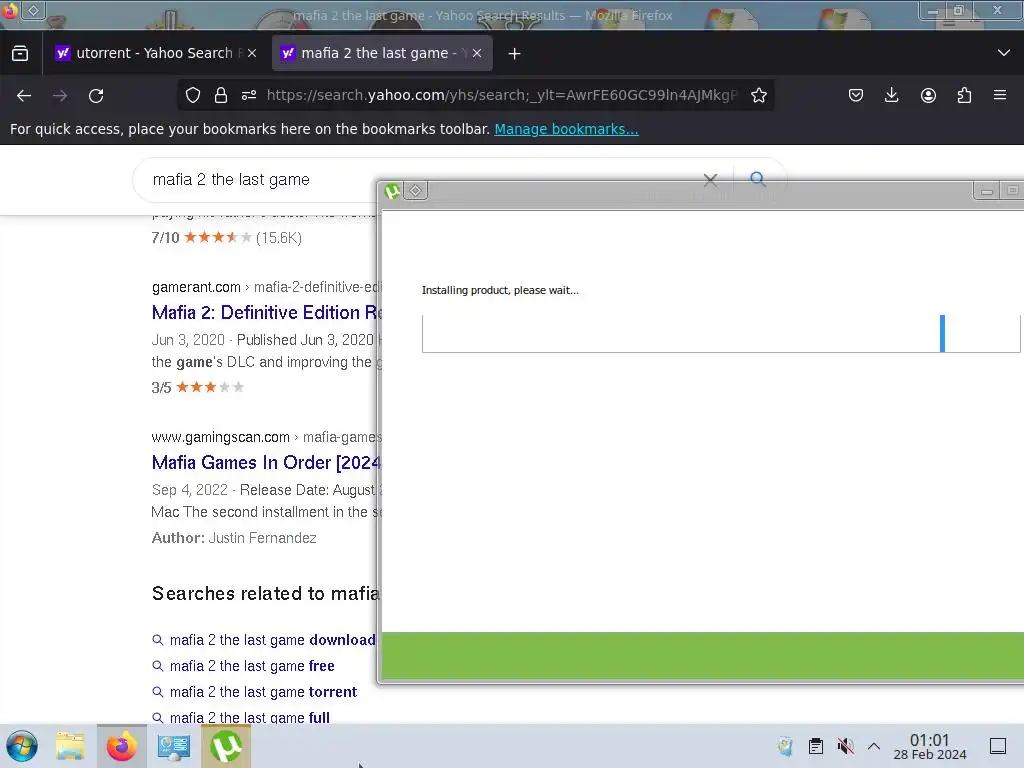Open the Start menu orb
Image resolution: width=1024 pixels, height=768 pixels.
click(22, 746)
